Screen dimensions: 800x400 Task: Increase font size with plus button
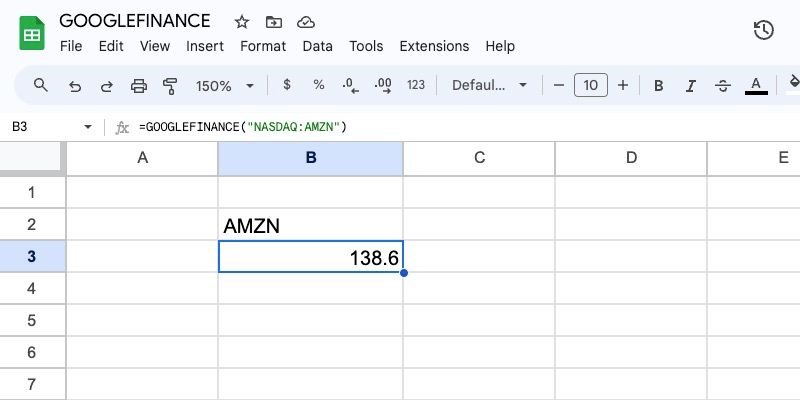pos(623,86)
